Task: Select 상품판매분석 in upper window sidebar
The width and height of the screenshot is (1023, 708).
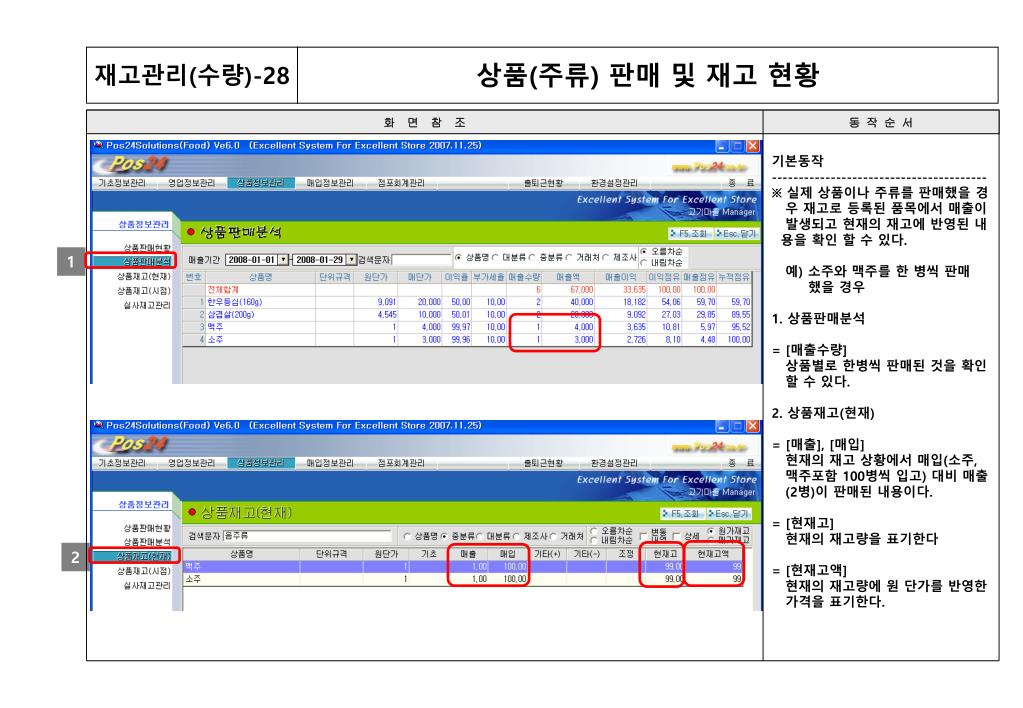Action: pos(147,262)
